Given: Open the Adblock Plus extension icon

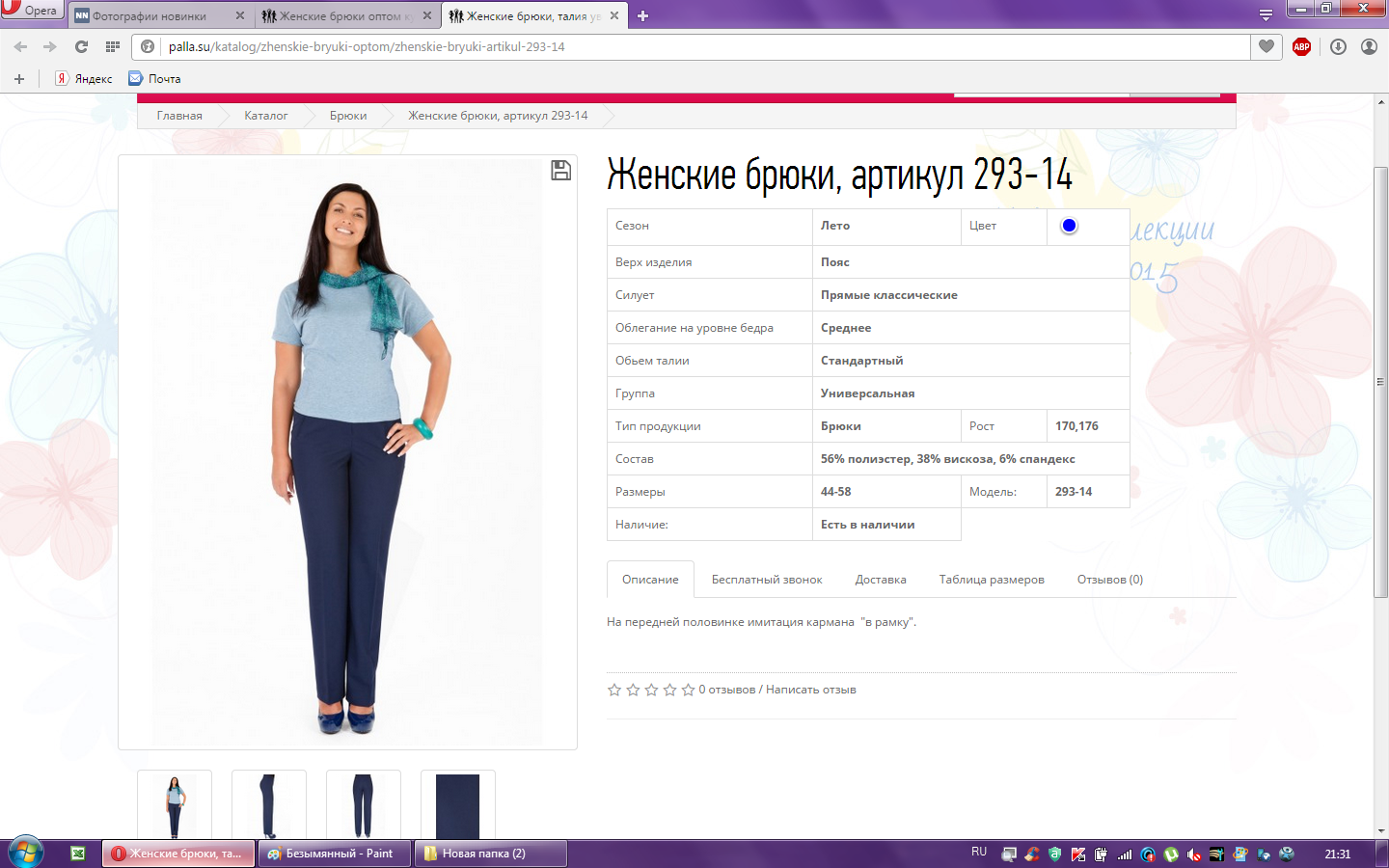Looking at the screenshot, I should coord(1301,46).
